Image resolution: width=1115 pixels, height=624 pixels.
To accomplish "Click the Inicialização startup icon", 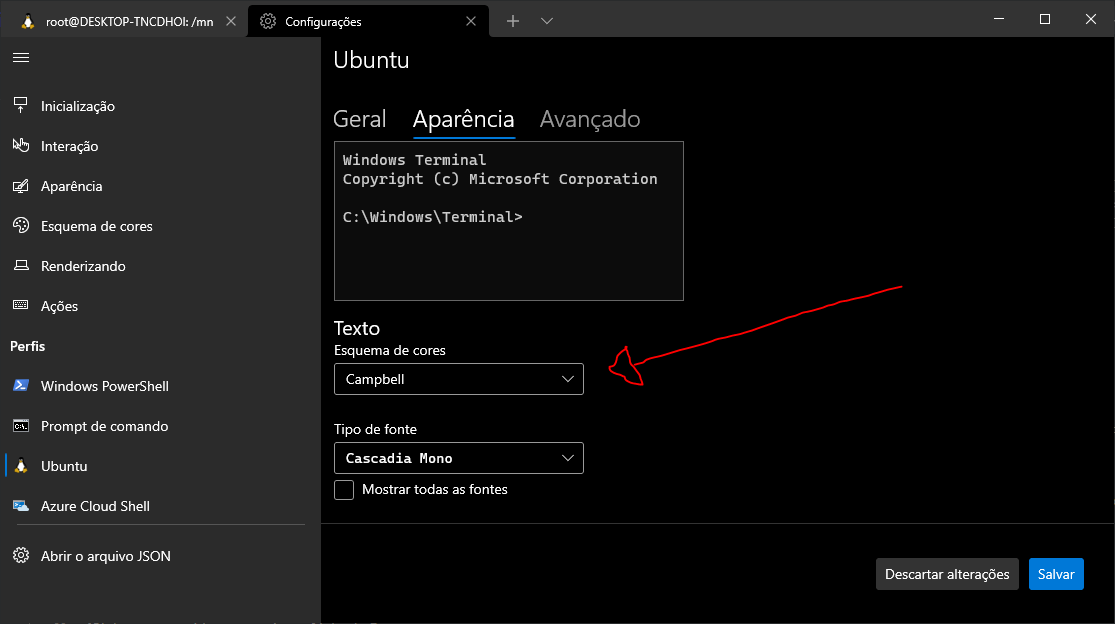I will 21,105.
